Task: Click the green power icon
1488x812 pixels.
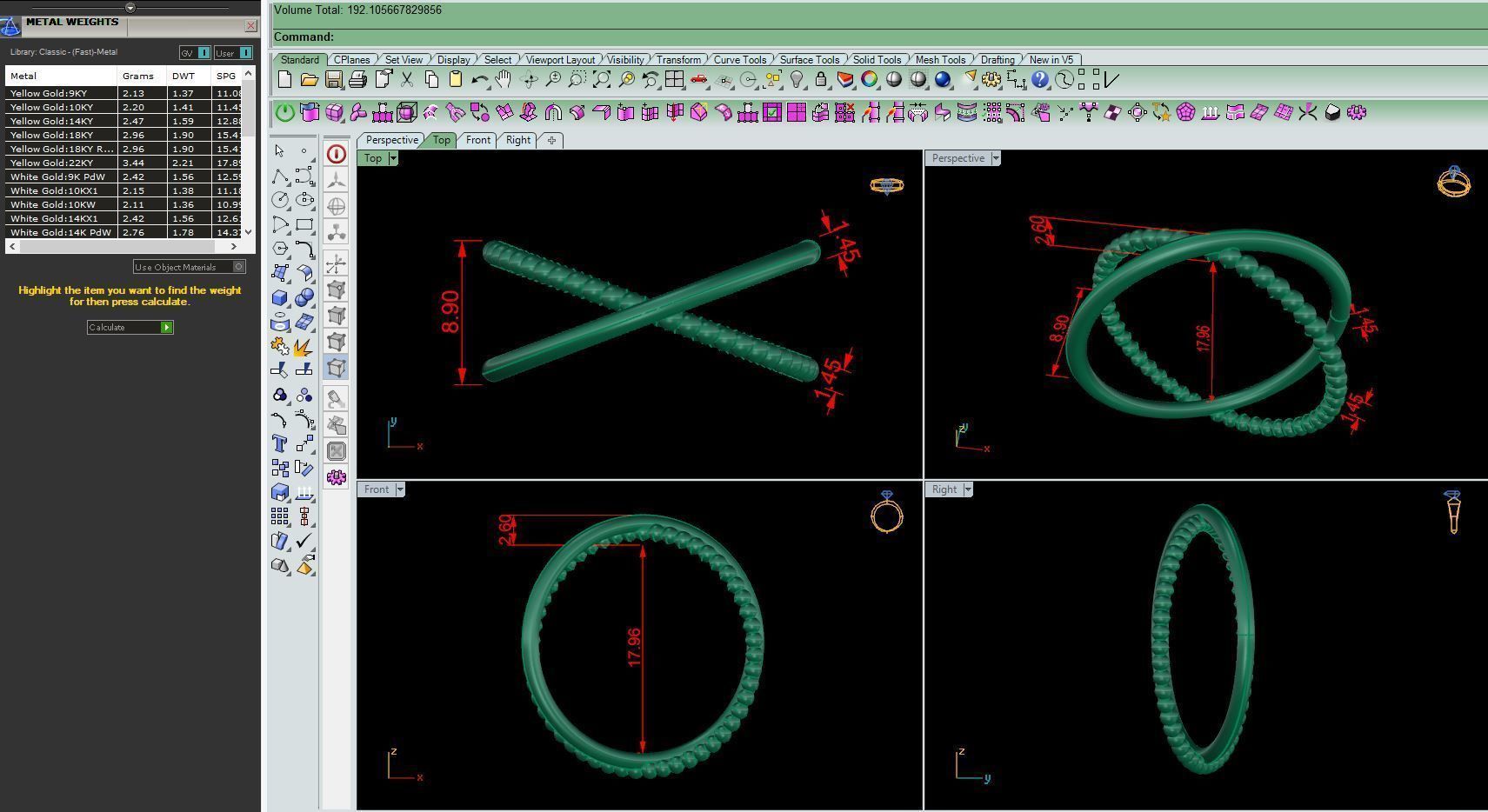Action: [284, 112]
